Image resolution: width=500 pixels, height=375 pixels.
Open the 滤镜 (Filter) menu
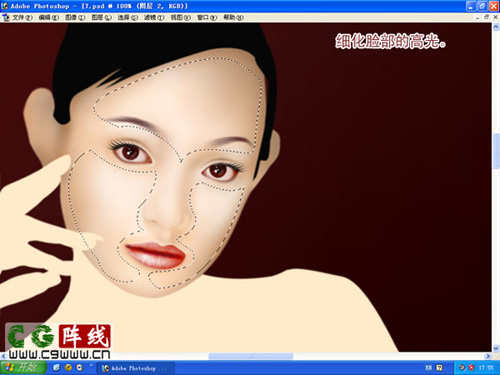[x=154, y=17]
